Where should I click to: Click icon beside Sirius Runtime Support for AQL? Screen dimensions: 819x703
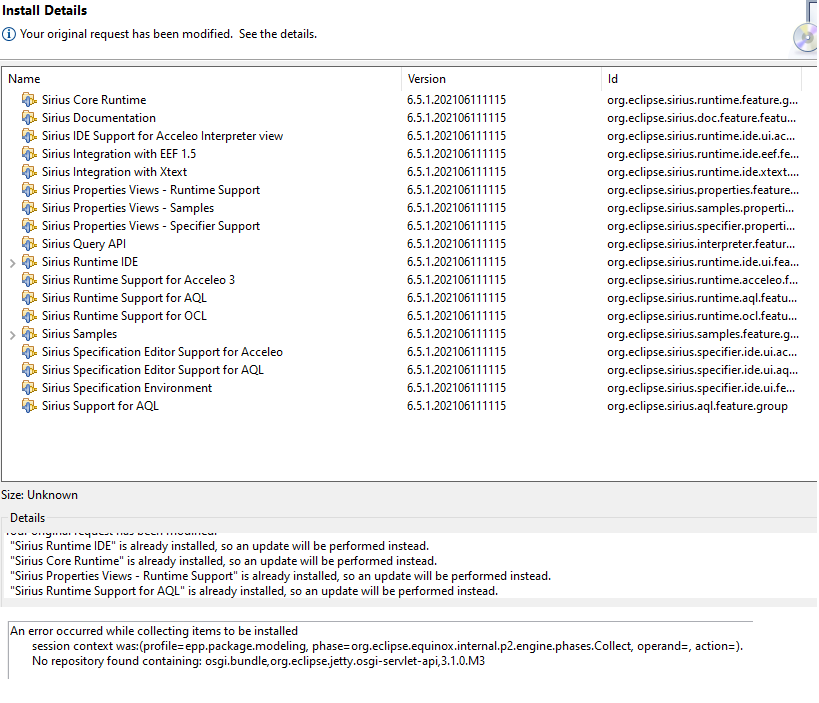click(29, 298)
